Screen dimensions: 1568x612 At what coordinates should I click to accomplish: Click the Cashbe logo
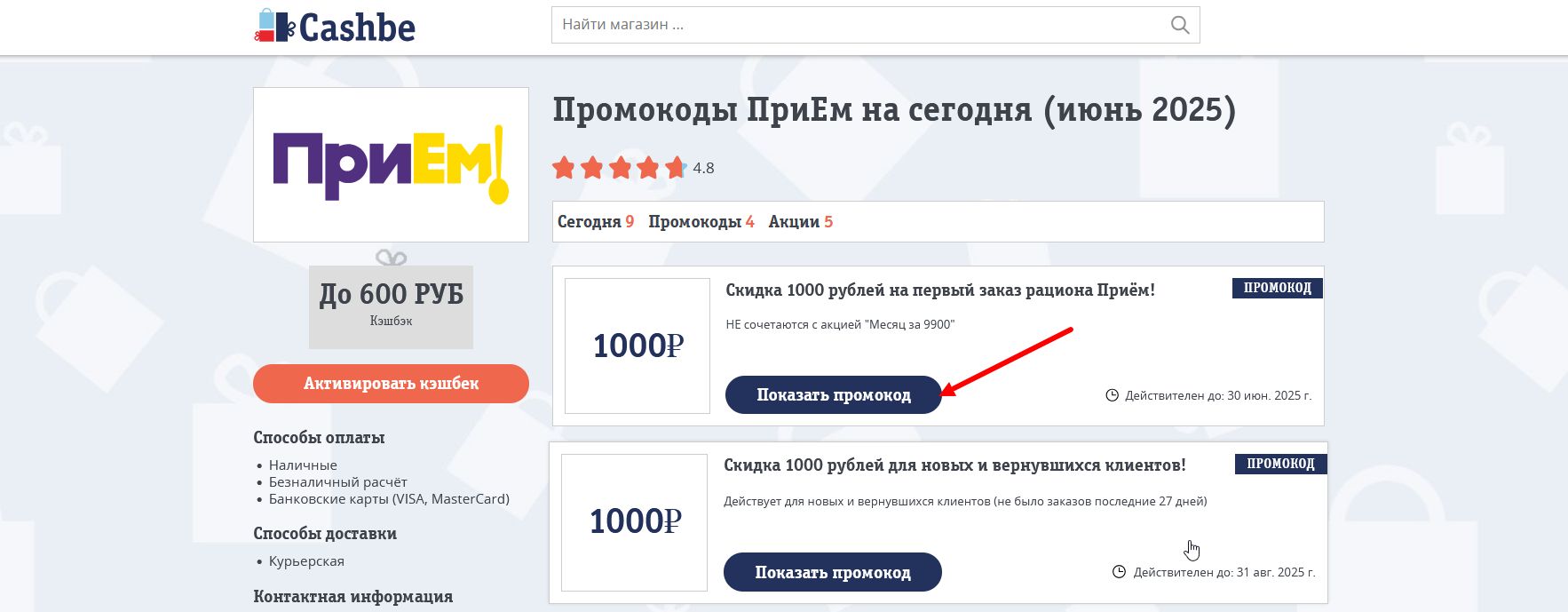point(335,27)
